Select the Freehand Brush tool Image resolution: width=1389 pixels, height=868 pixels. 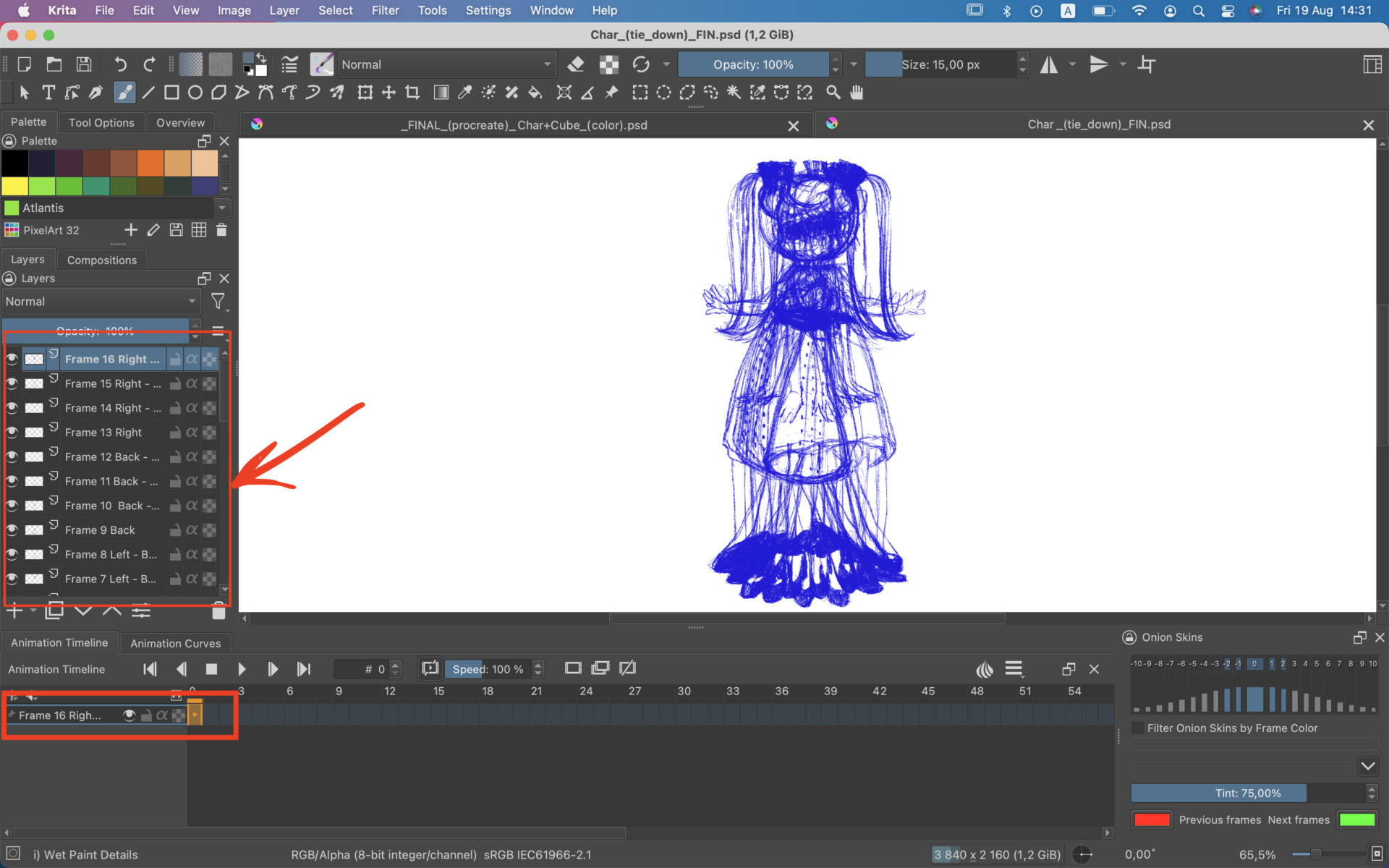pyautogui.click(x=124, y=93)
